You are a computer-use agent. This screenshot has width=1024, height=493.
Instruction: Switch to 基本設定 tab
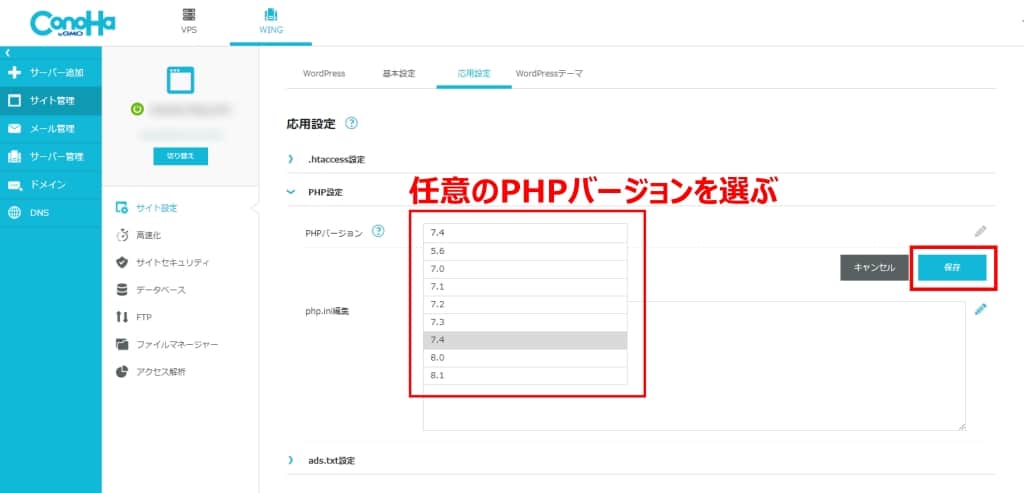(398, 74)
